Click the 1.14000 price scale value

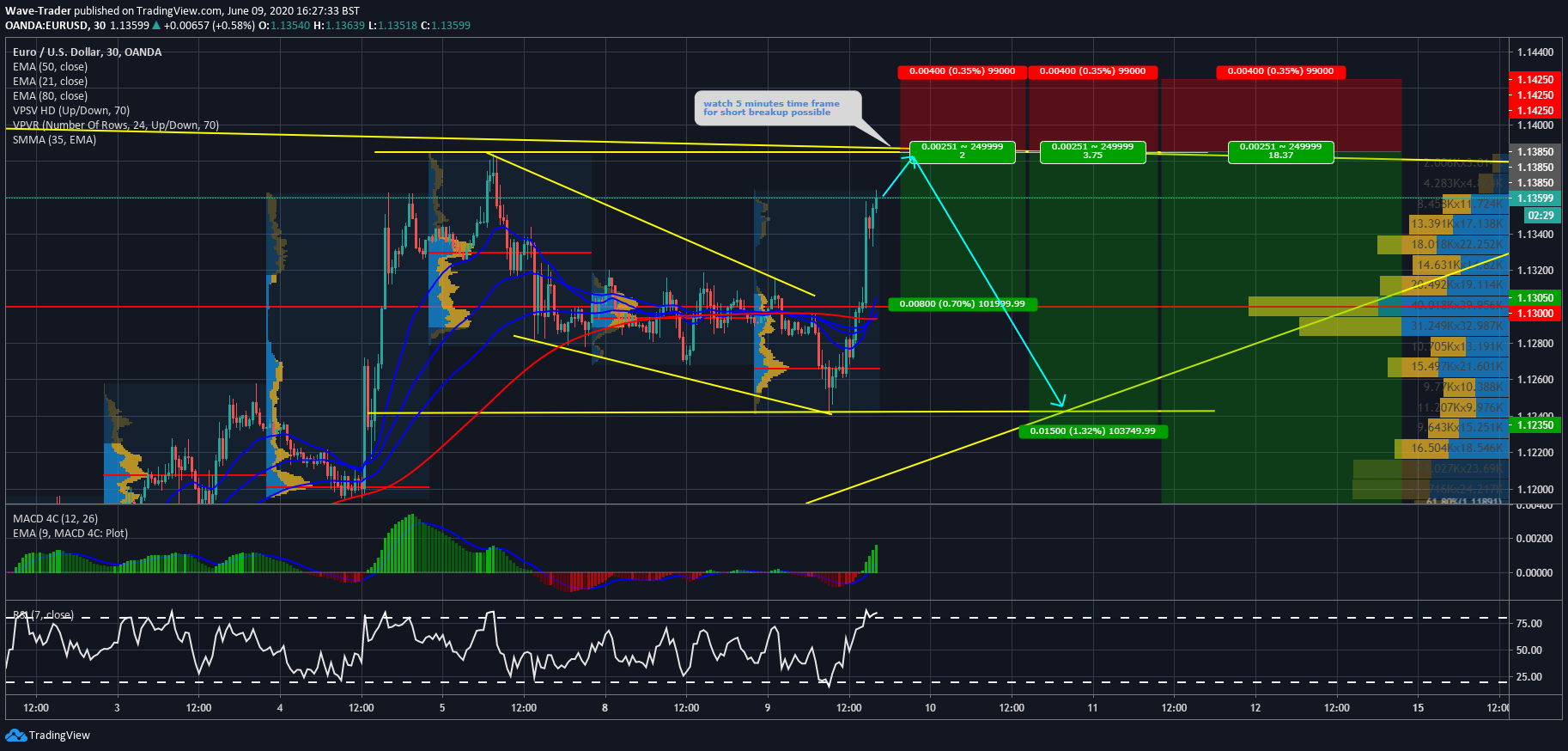pos(1535,125)
